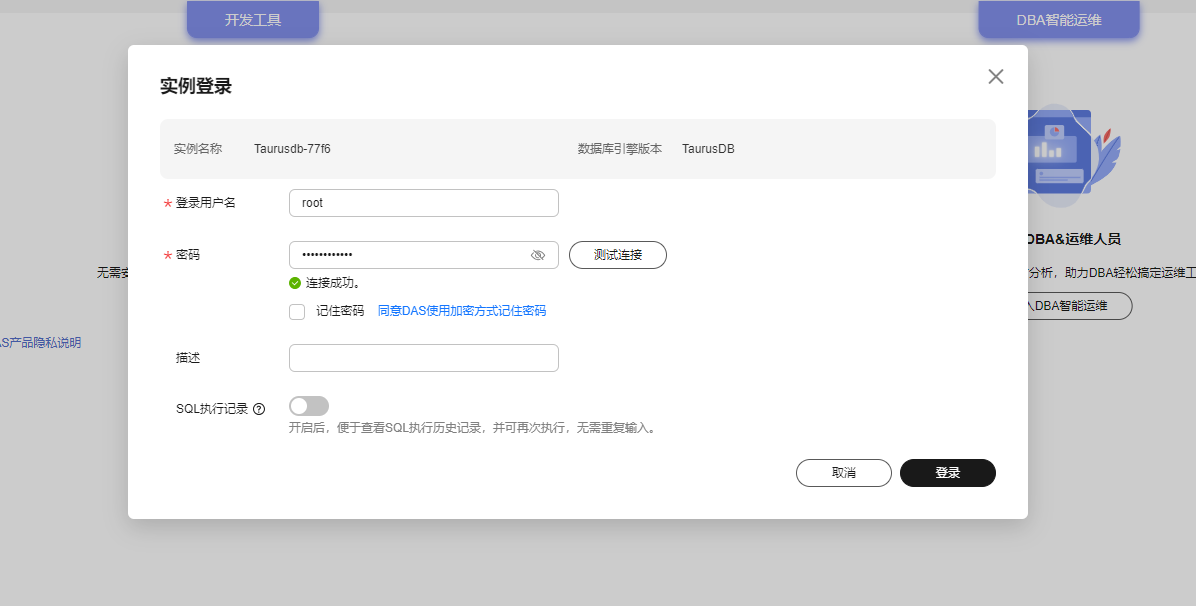Click the 实例登录 dialog title

(x=196, y=86)
